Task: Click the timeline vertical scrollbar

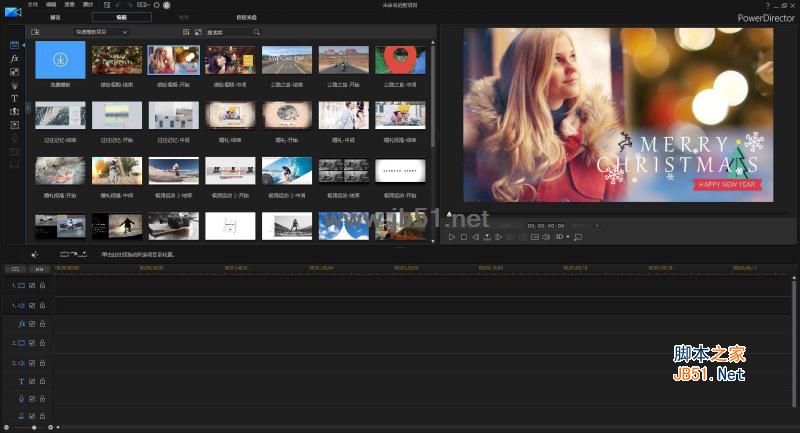Action: 794,342
